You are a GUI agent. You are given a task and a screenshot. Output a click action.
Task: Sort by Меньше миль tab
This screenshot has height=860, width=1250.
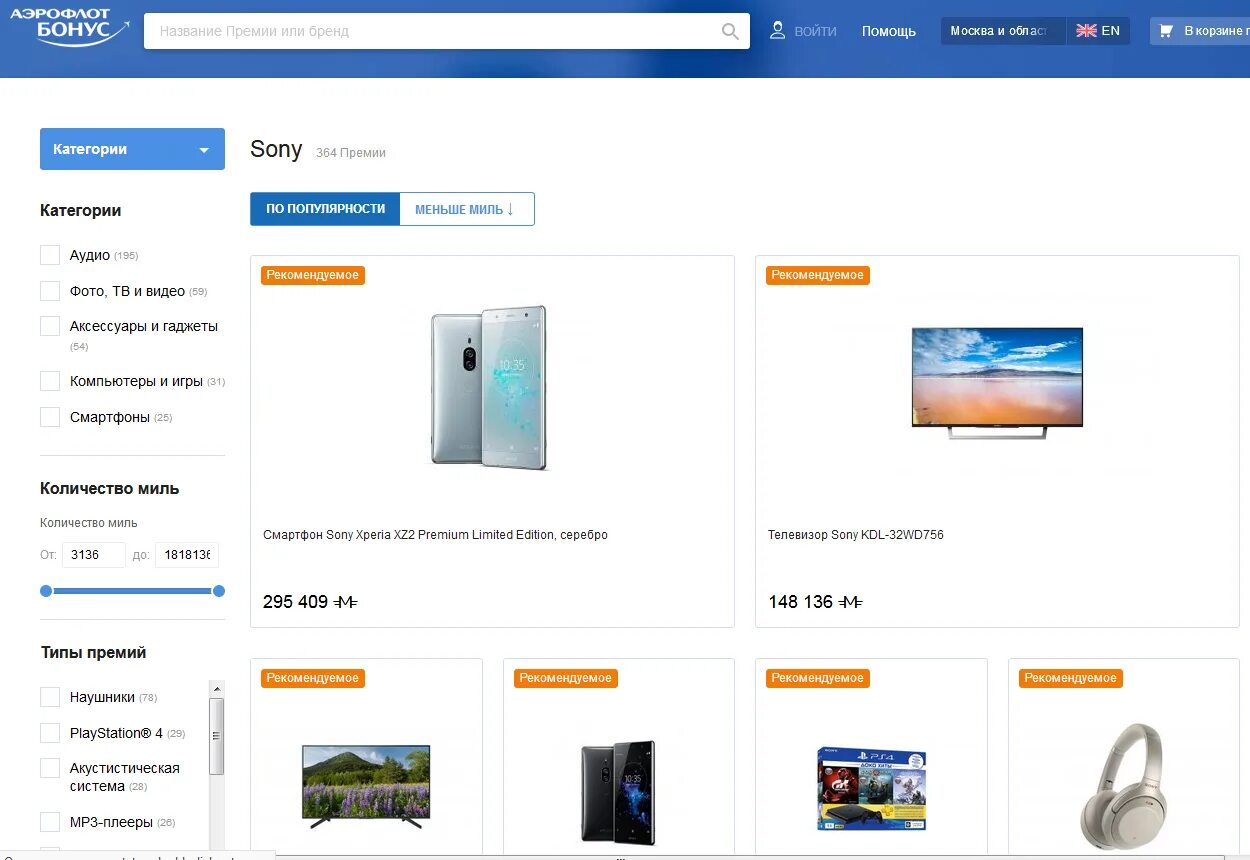point(467,209)
